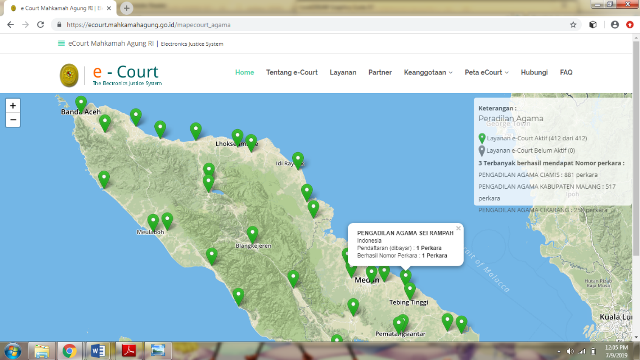Open a new browser tab
Screen dimensions: 640x360
tap(127, 8)
